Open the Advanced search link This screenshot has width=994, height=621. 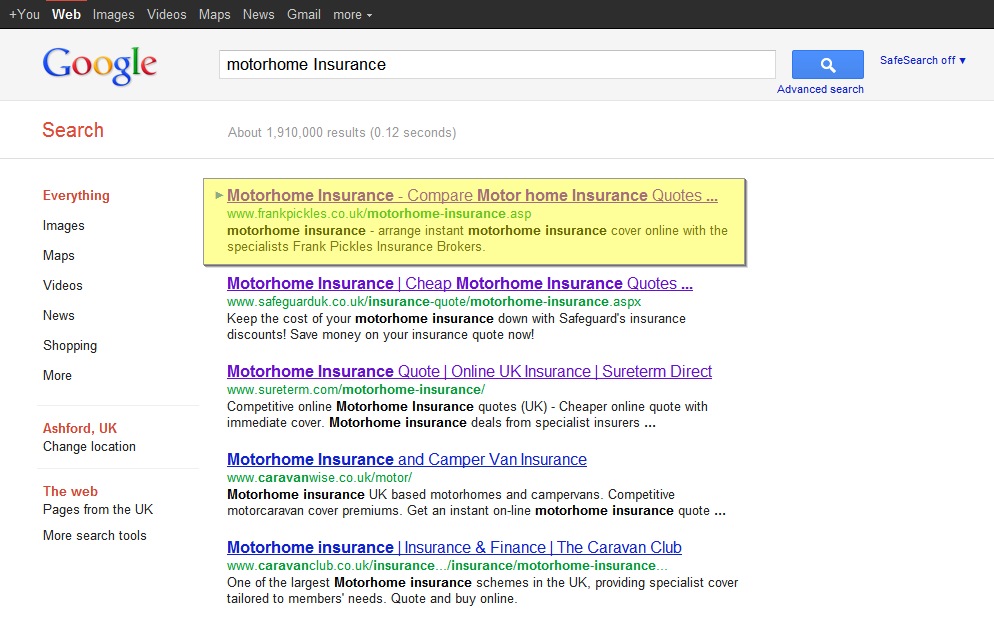coord(820,89)
